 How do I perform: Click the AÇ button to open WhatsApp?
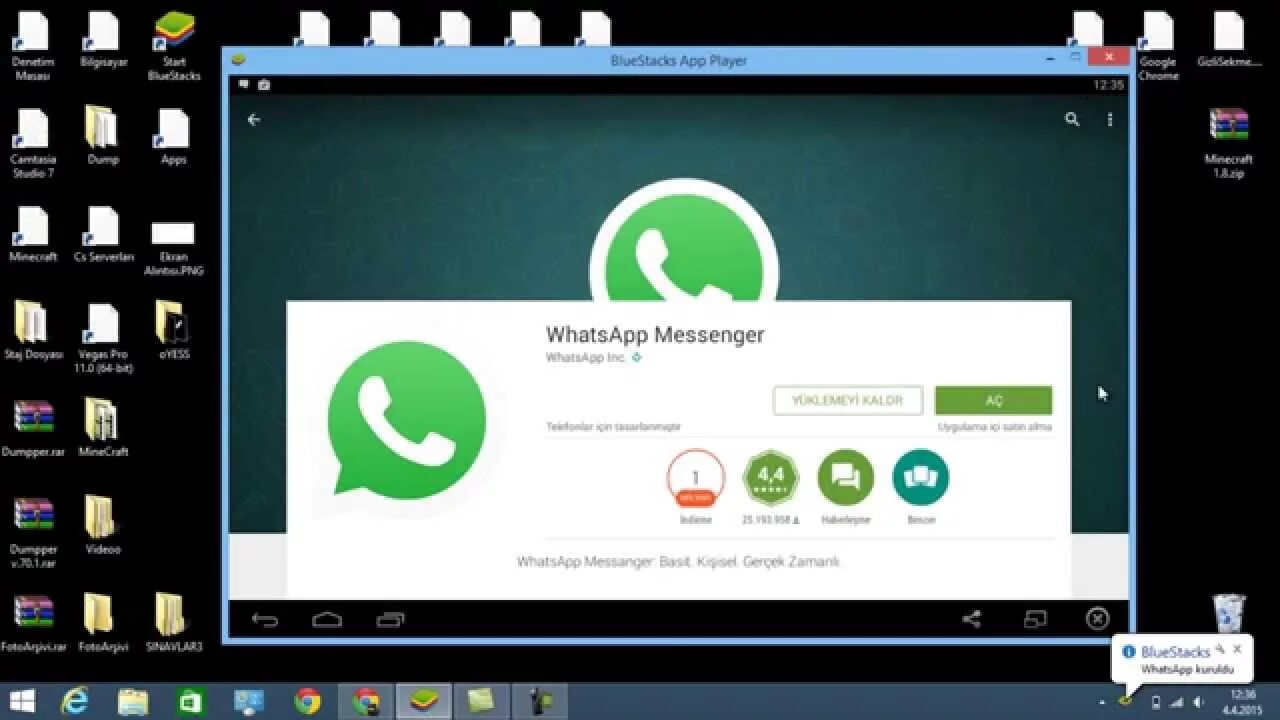tap(993, 400)
